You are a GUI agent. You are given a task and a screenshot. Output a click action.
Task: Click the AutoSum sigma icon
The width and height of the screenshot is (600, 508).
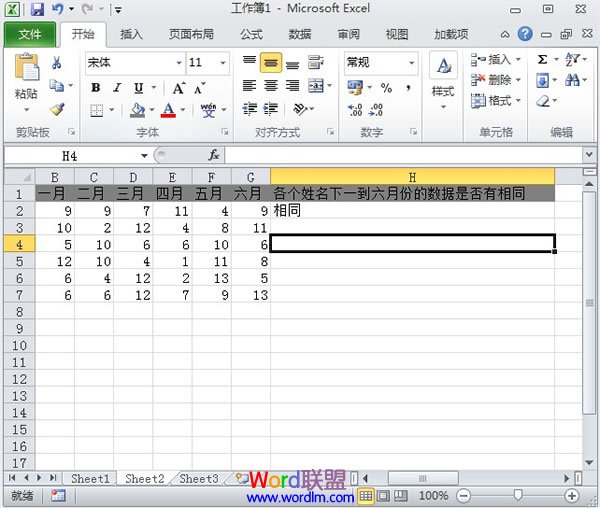[x=543, y=60]
